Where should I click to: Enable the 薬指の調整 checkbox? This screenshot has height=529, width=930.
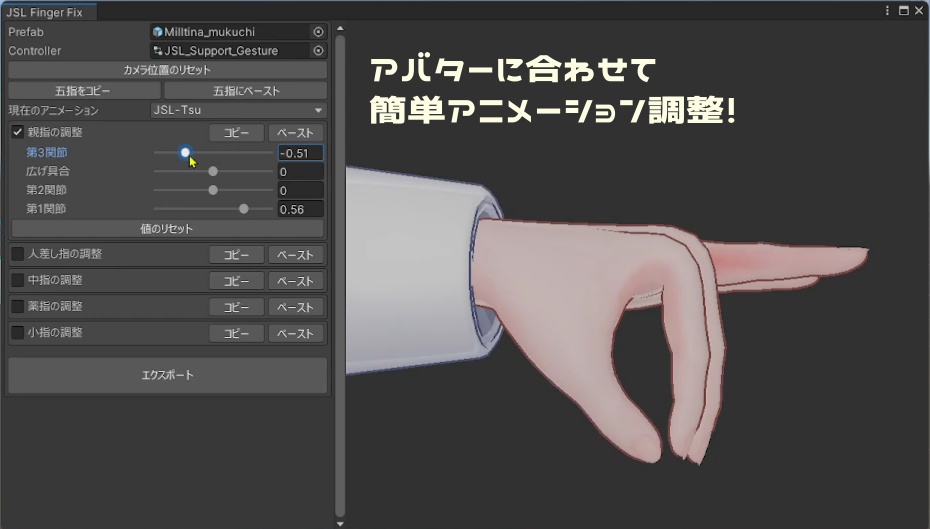pos(18,307)
